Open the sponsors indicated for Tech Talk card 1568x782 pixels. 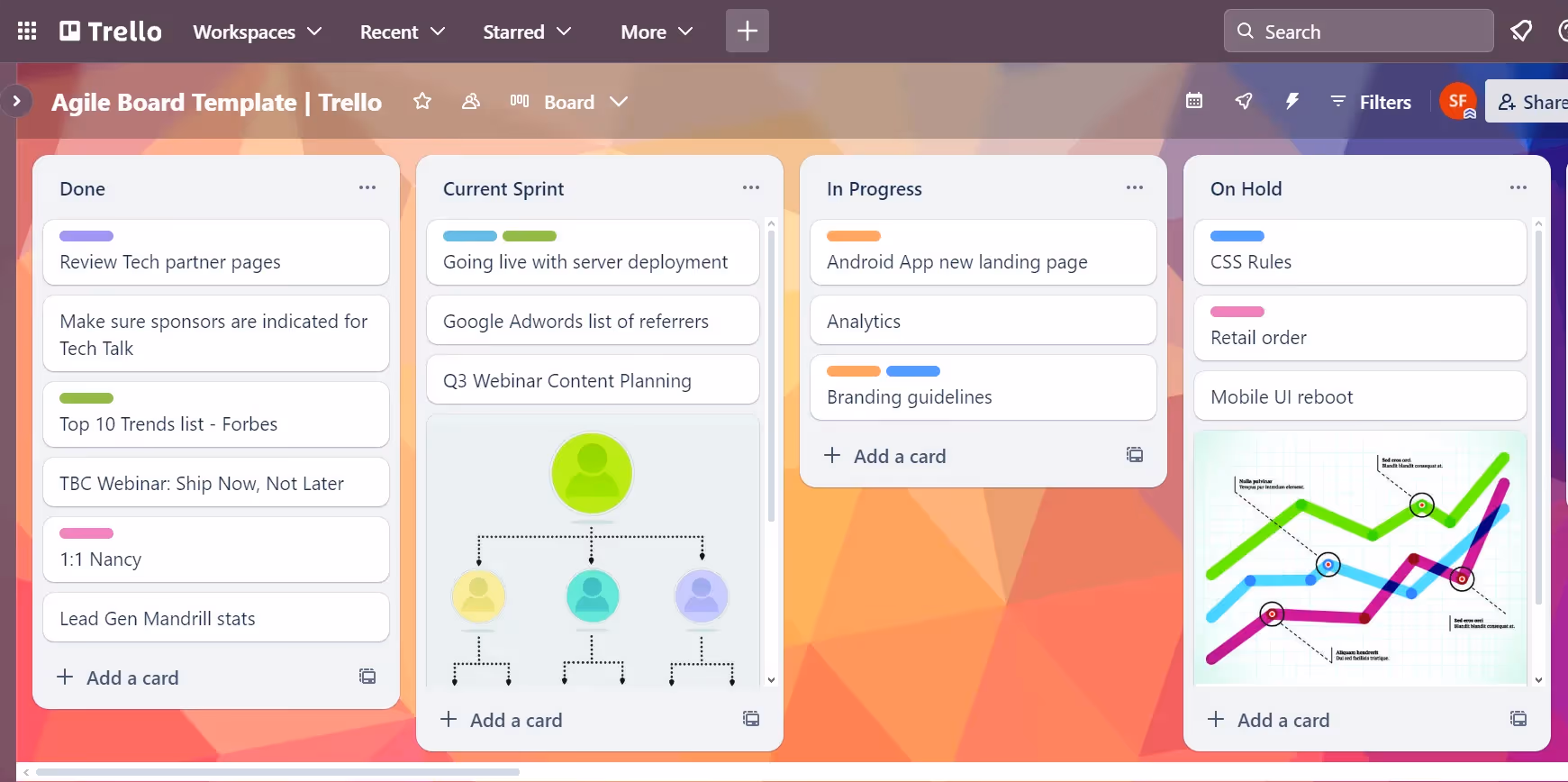[216, 333]
